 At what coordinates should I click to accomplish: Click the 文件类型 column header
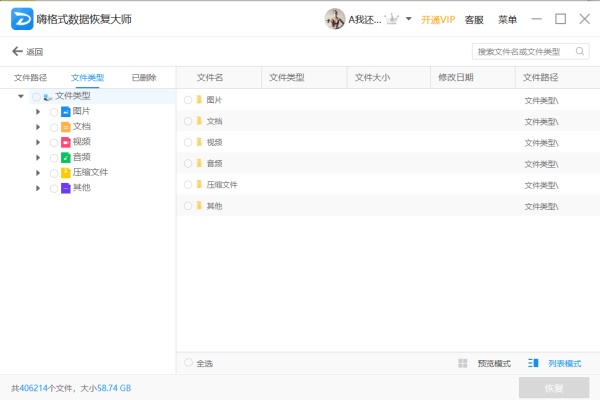point(287,77)
